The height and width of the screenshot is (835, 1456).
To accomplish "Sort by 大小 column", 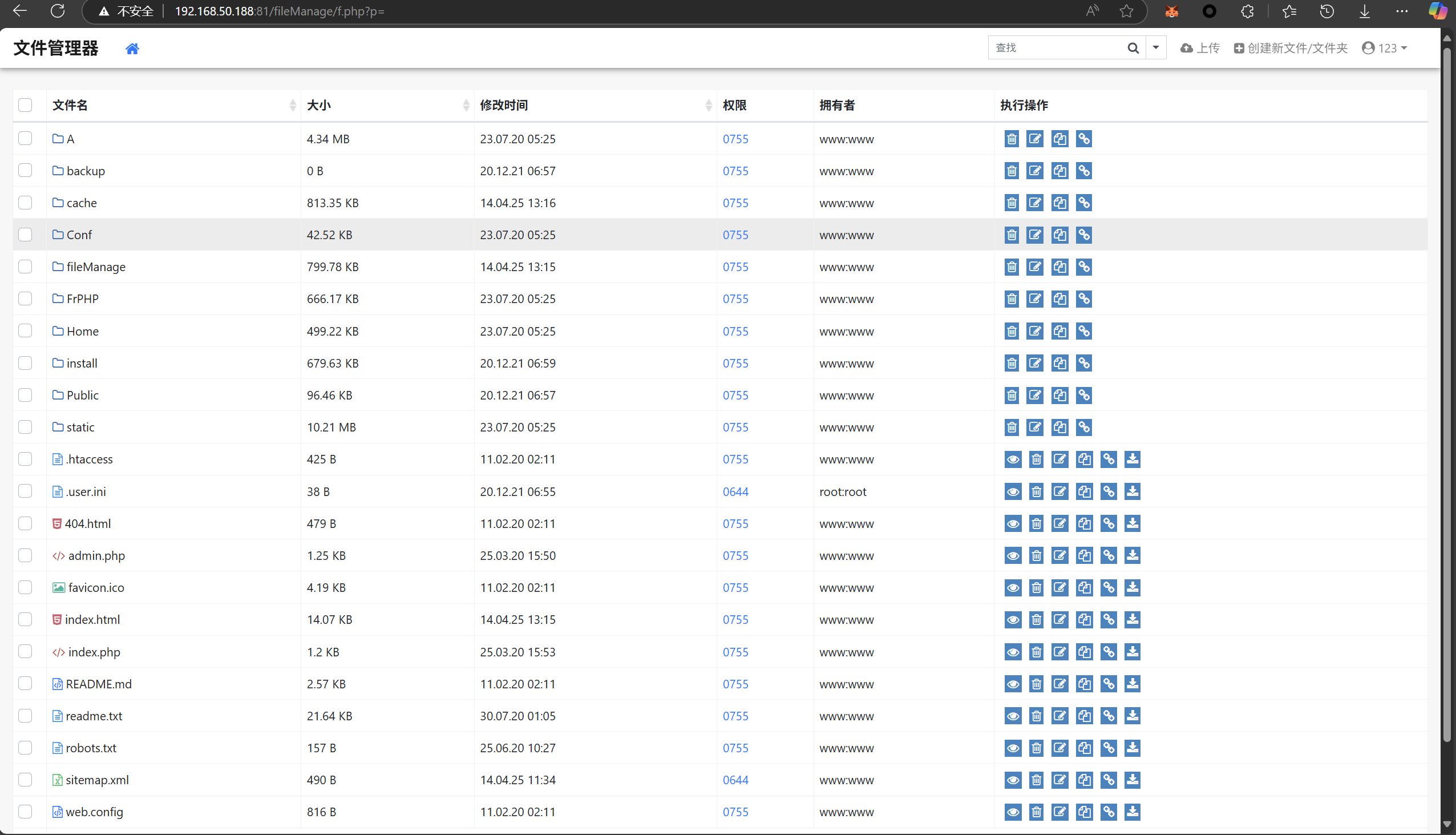I will pyautogui.click(x=388, y=105).
